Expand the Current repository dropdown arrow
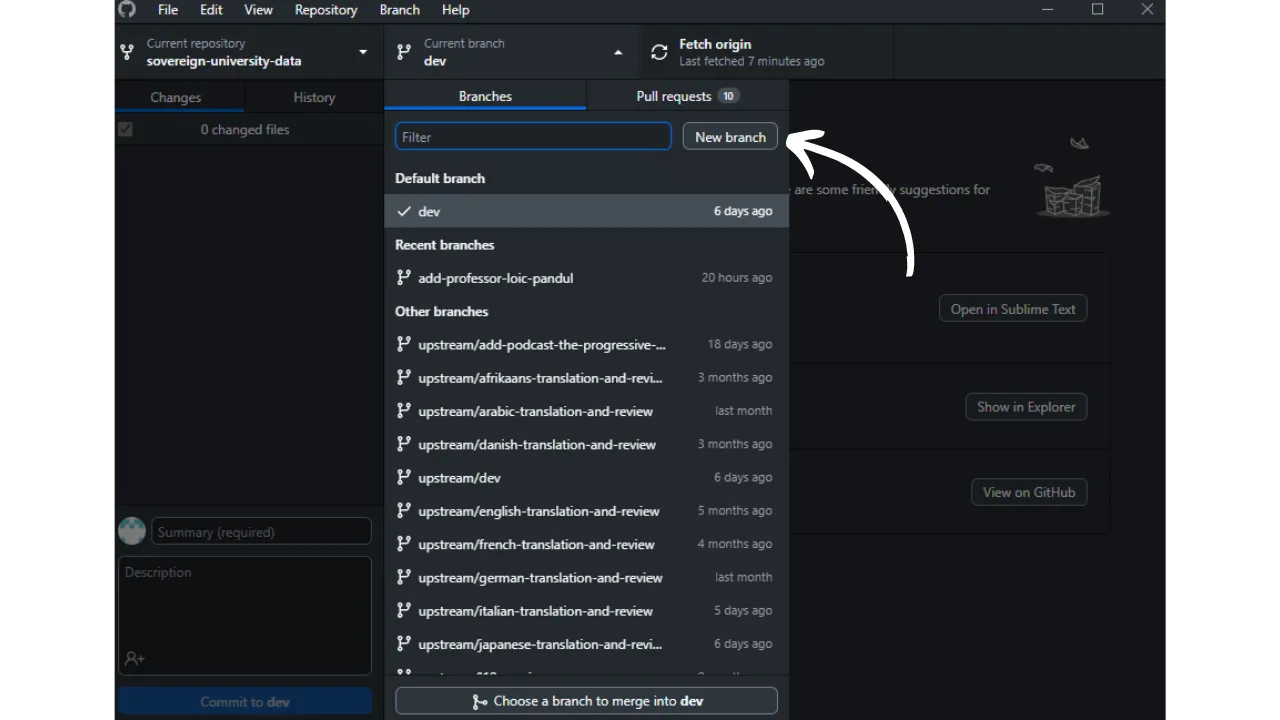Image resolution: width=1280 pixels, height=720 pixels. pos(363,52)
